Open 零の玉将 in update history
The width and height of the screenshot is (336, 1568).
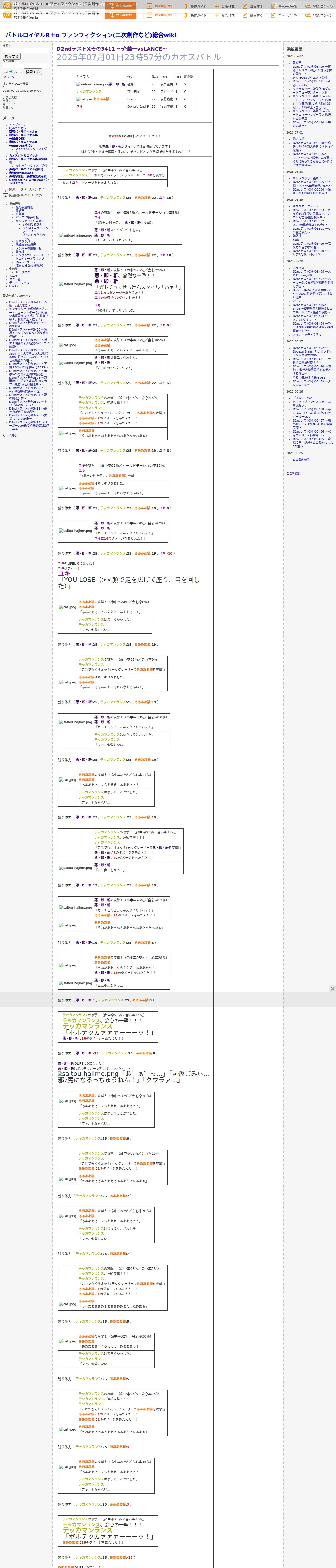tap(298, 139)
